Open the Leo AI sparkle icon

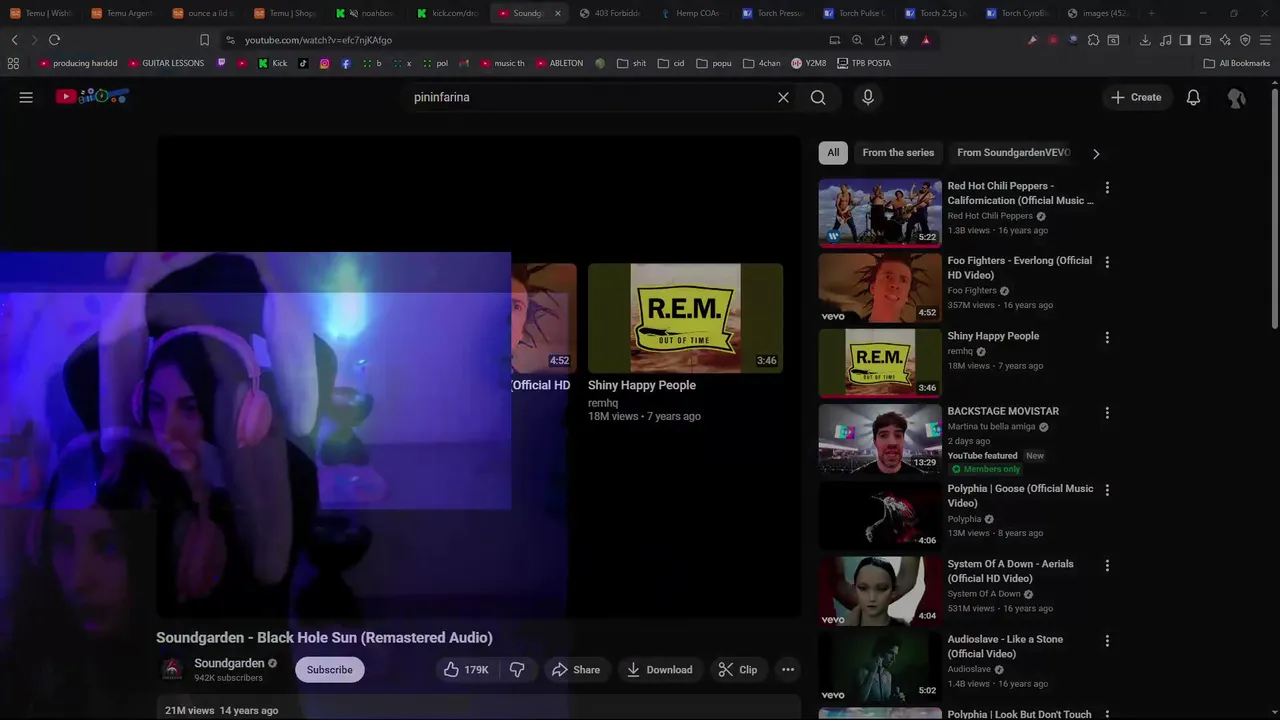pyautogui.click(x=1225, y=40)
